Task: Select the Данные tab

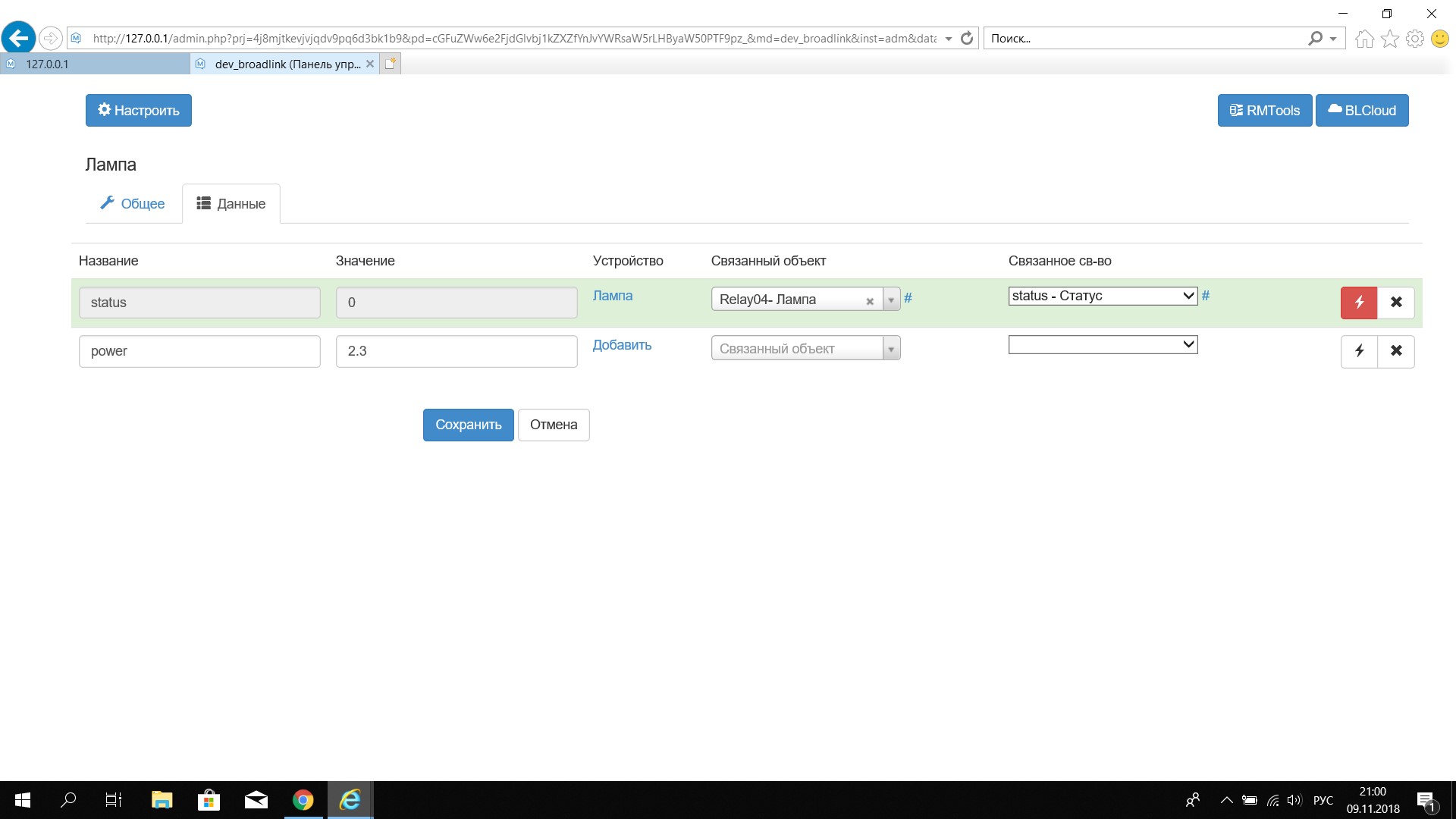Action: [231, 204]
